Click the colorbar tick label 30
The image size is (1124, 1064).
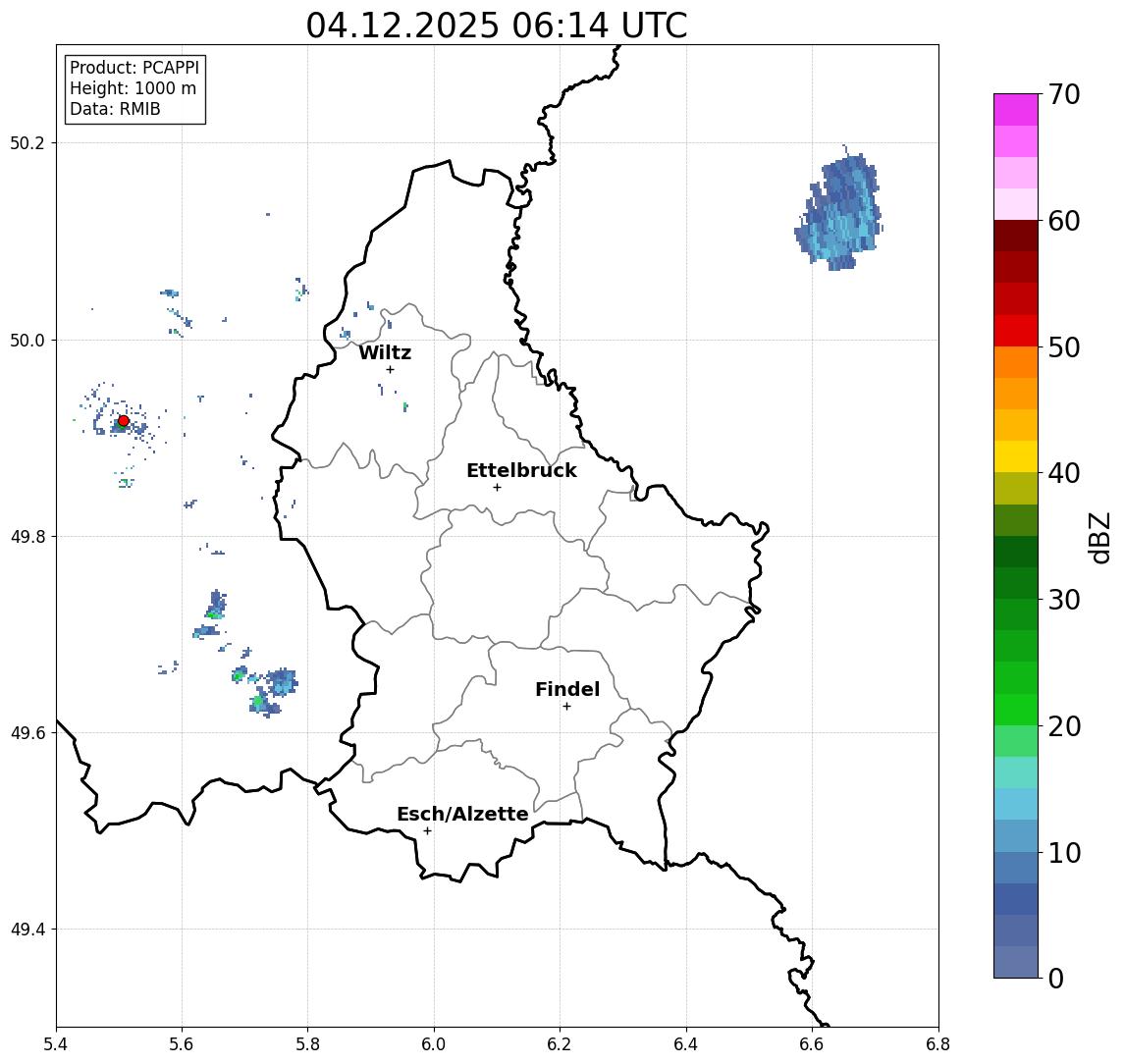1064,600
